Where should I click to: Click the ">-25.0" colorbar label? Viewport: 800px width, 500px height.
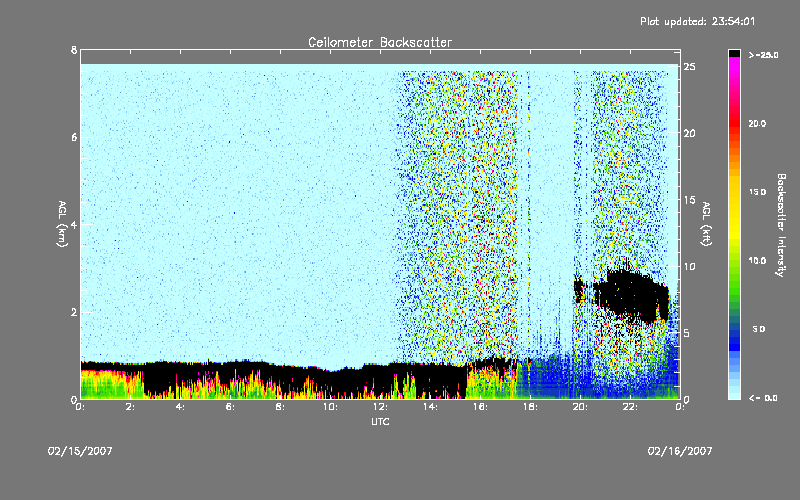tap(763, 55)
